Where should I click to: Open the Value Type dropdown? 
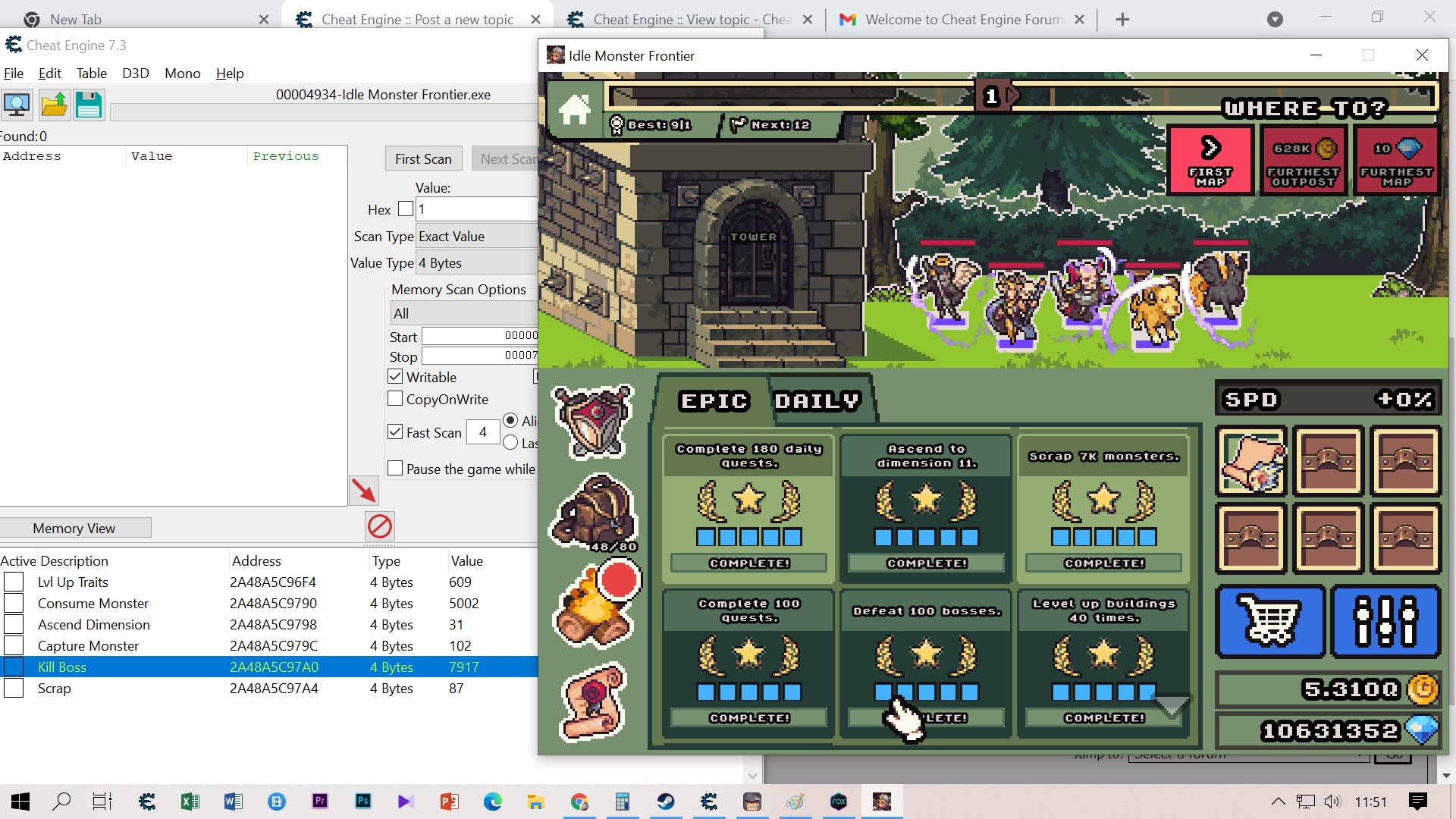[478, 263]
